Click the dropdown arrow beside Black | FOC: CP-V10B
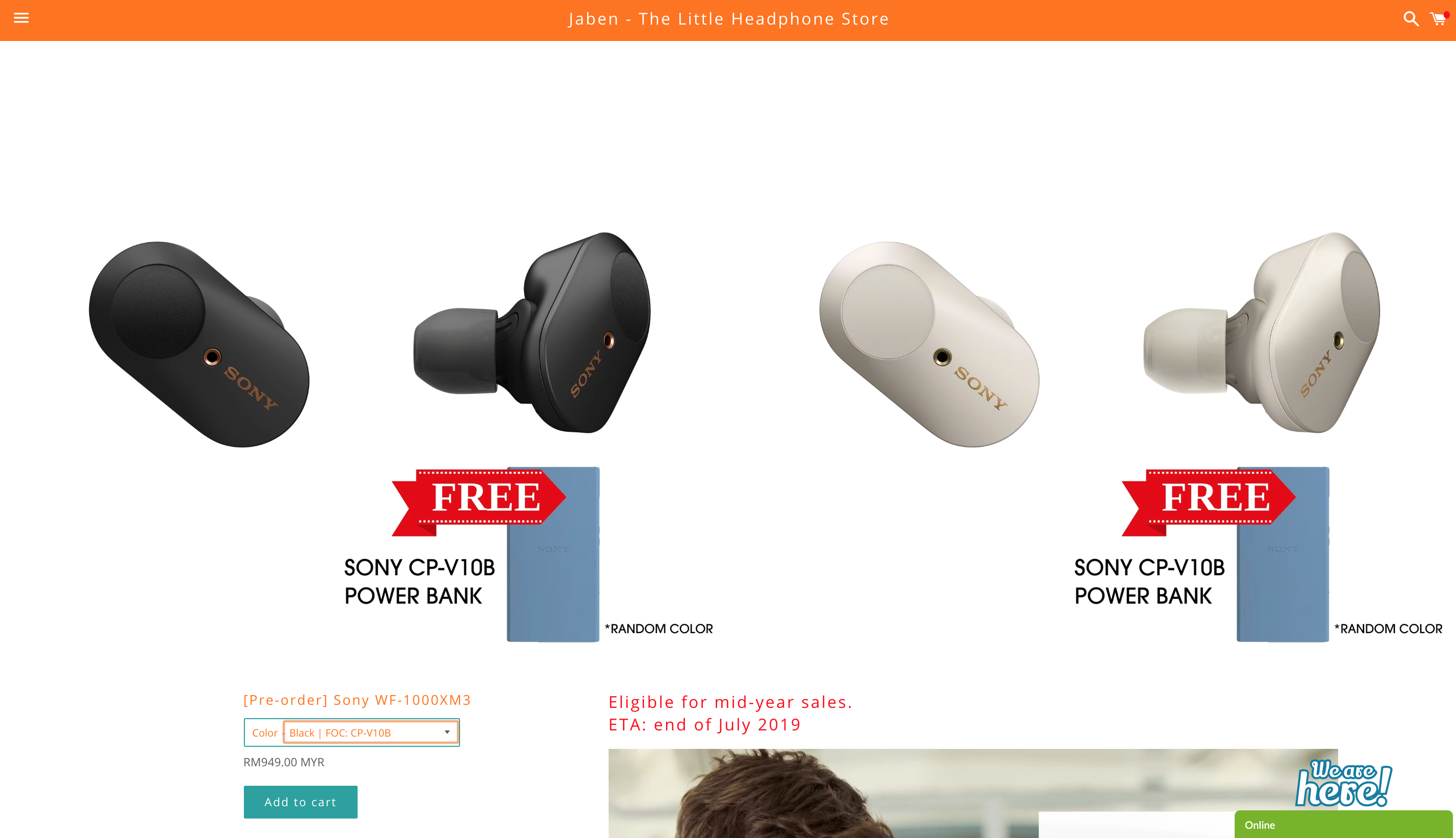The image size is (1456, 838). click(447, 732)
